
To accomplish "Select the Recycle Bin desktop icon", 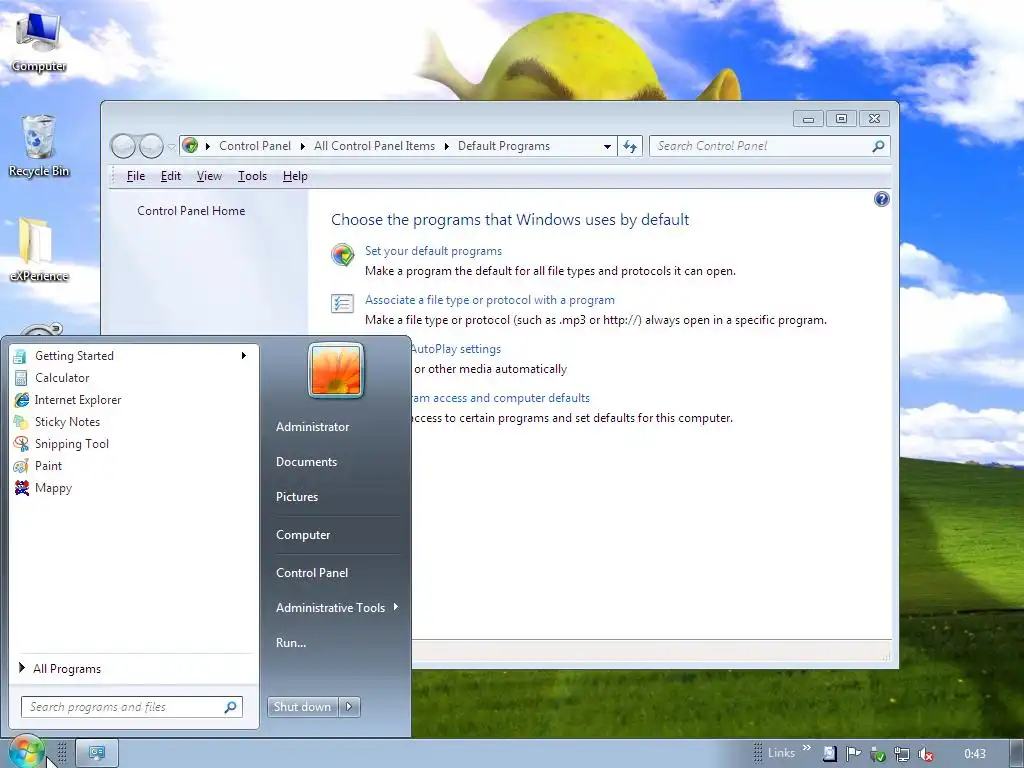I will click(x=39, y=146).
